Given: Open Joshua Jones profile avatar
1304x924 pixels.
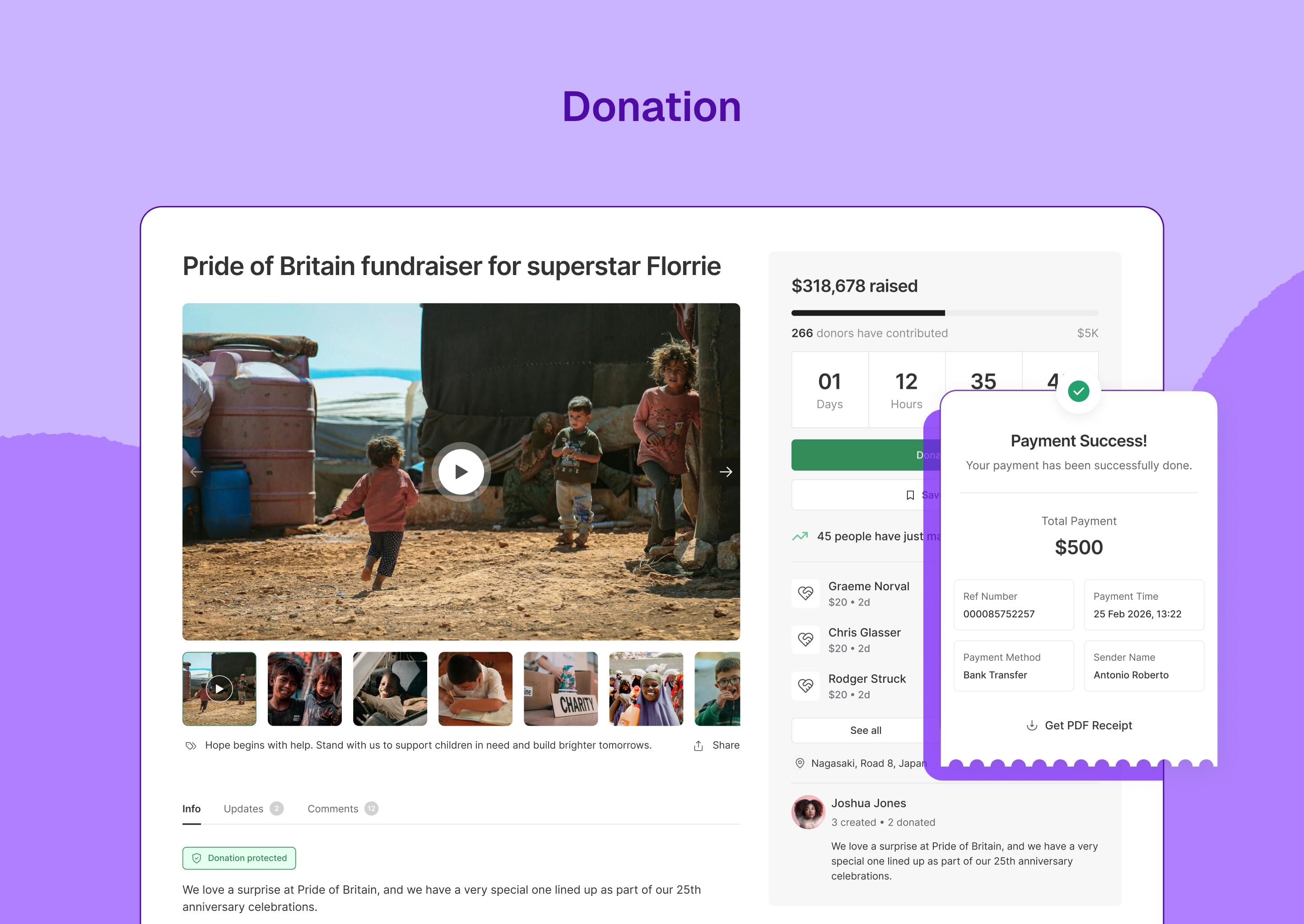Looking at the screenshot, I should click(808, 812).
